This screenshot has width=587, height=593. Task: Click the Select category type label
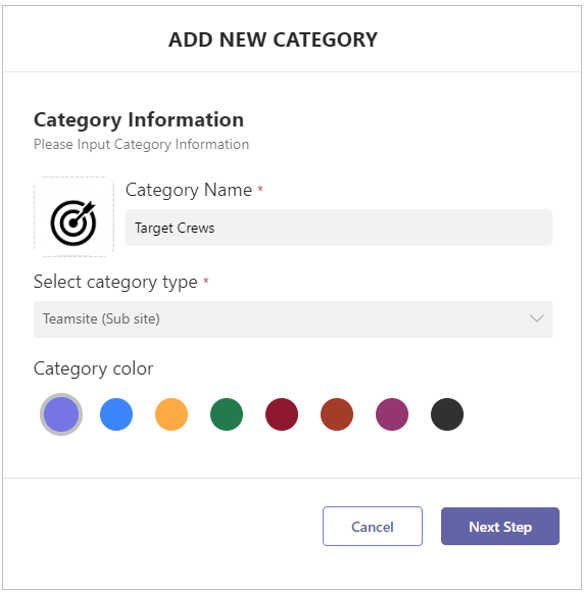115,282
